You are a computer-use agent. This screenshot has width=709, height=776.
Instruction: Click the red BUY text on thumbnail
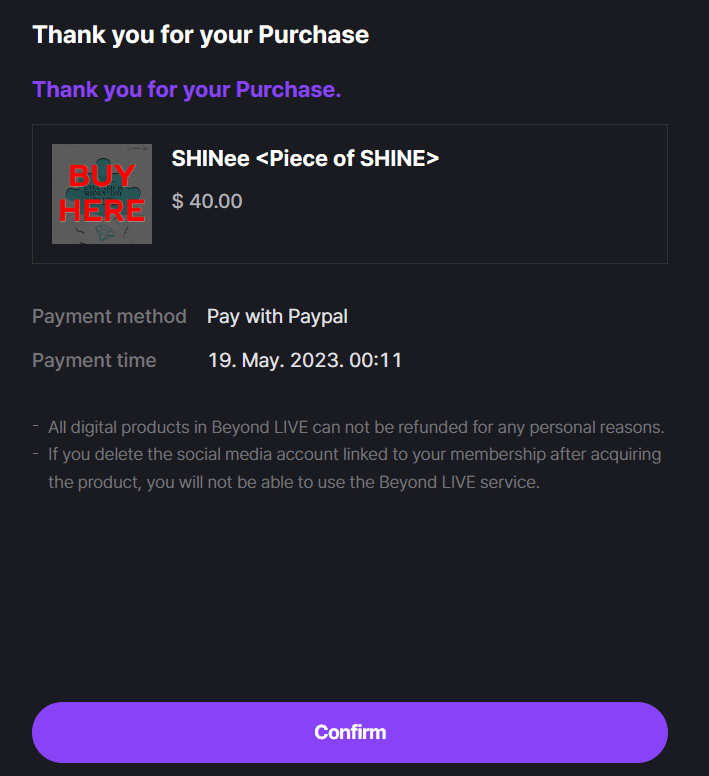coord(102,177)
